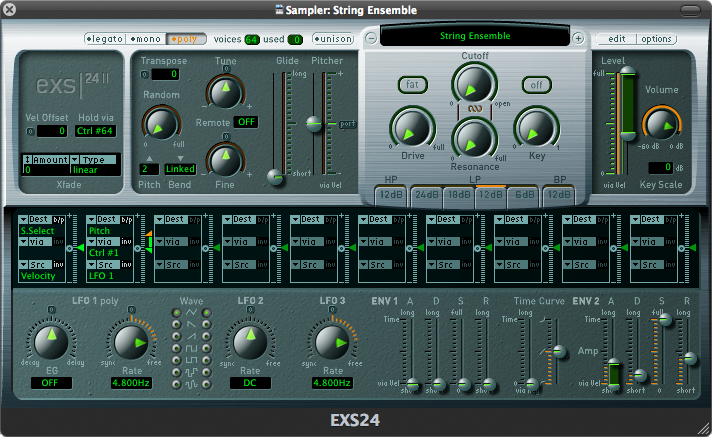
Task: Click the Fine tuning knob
Action: (x=225, y=159)
